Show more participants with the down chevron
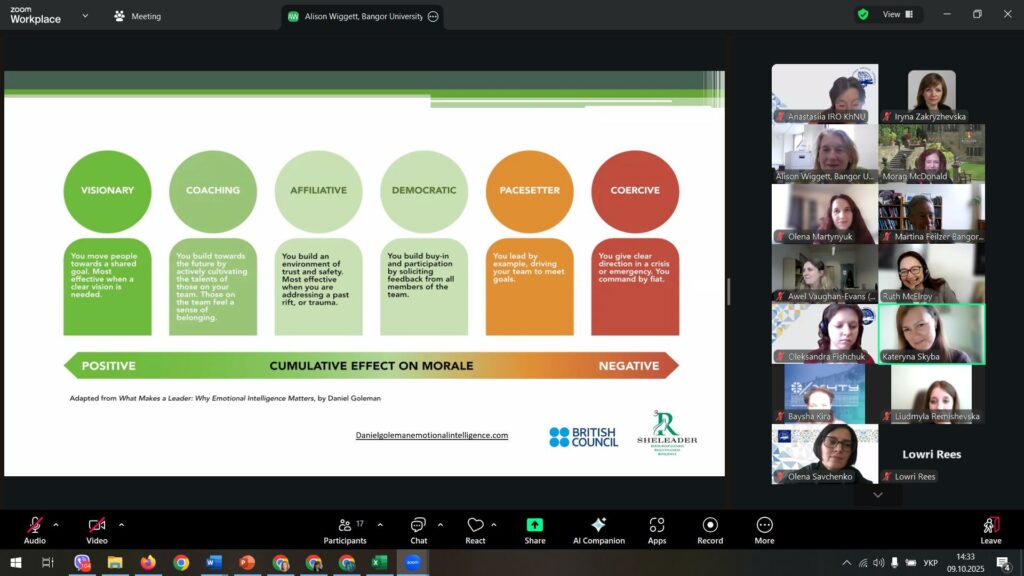1024x576 pixels. click(878, 495)
